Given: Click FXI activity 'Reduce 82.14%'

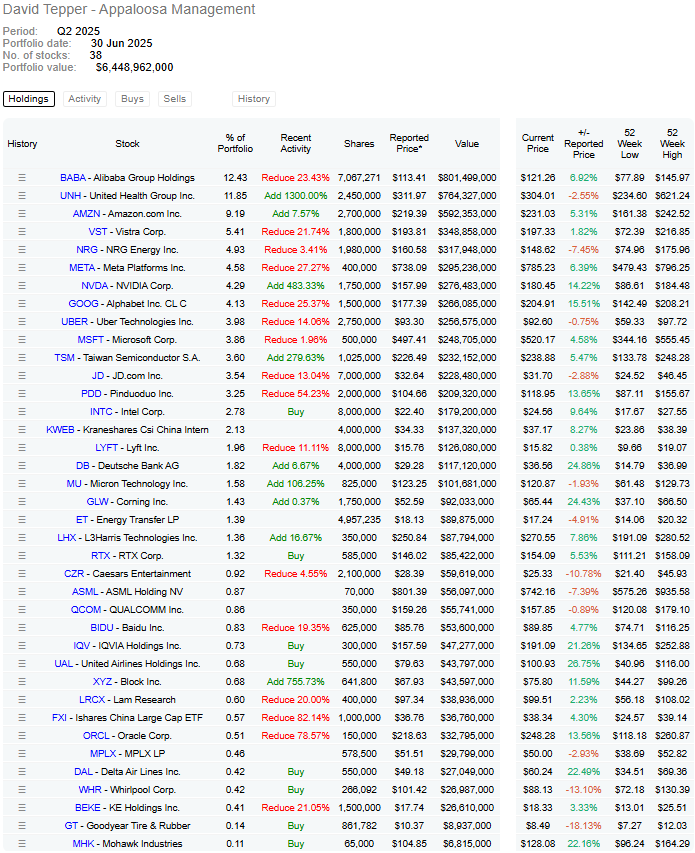Looking at the screenshot, I should point(296,718).
